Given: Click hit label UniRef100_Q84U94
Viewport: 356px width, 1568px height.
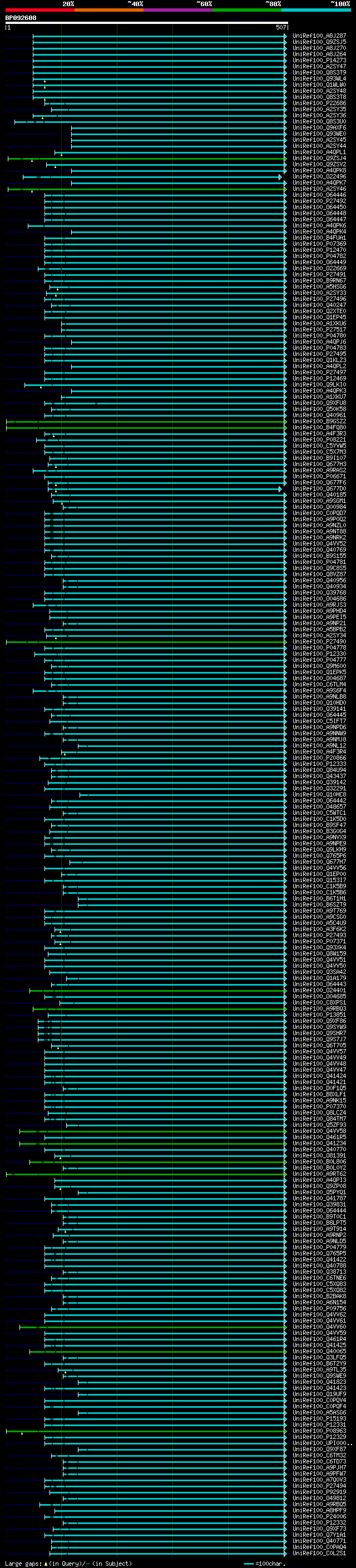Looking at the screenshot, I should pos(319,770).
